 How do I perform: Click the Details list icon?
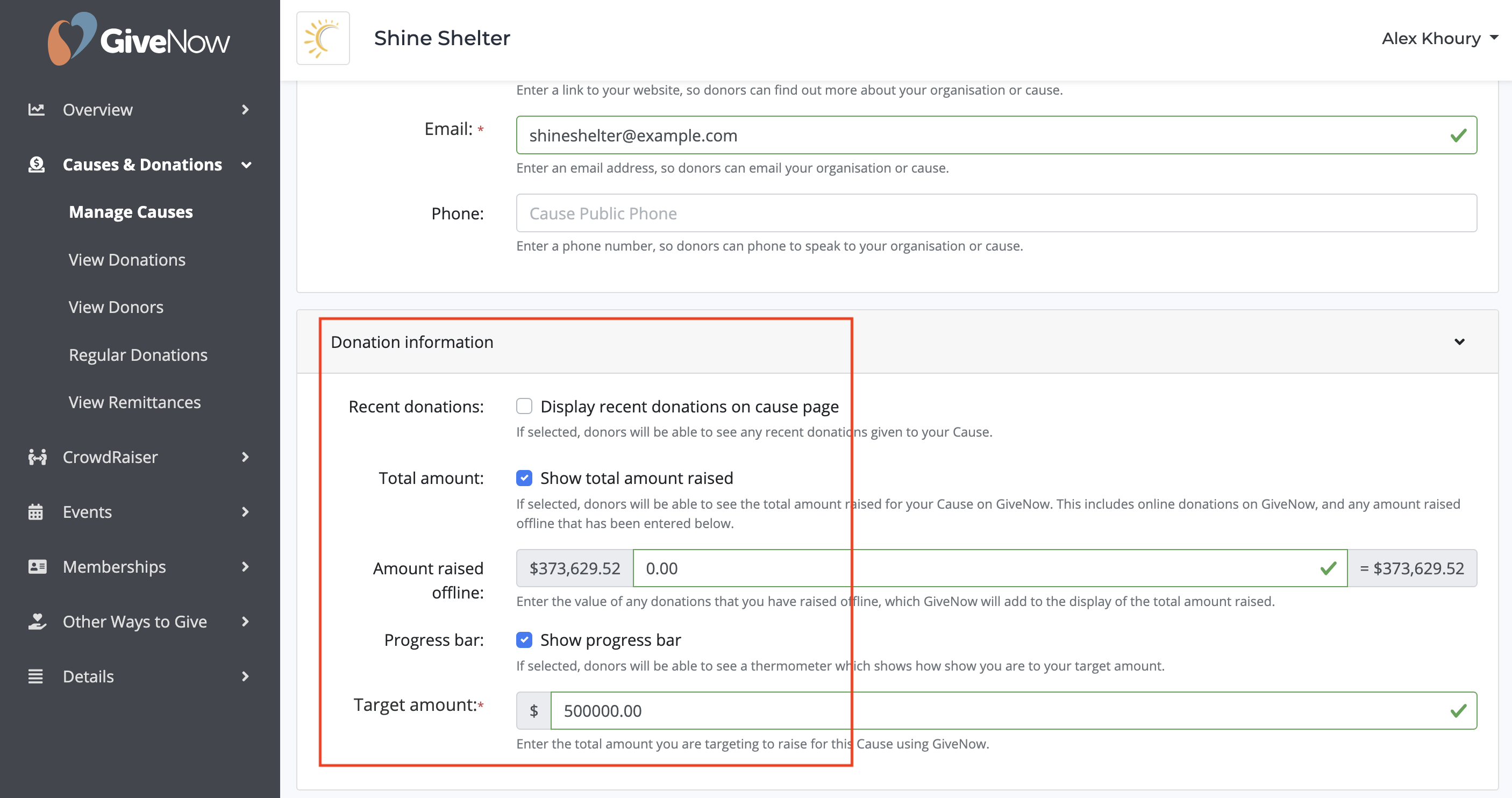click(36, 676)
